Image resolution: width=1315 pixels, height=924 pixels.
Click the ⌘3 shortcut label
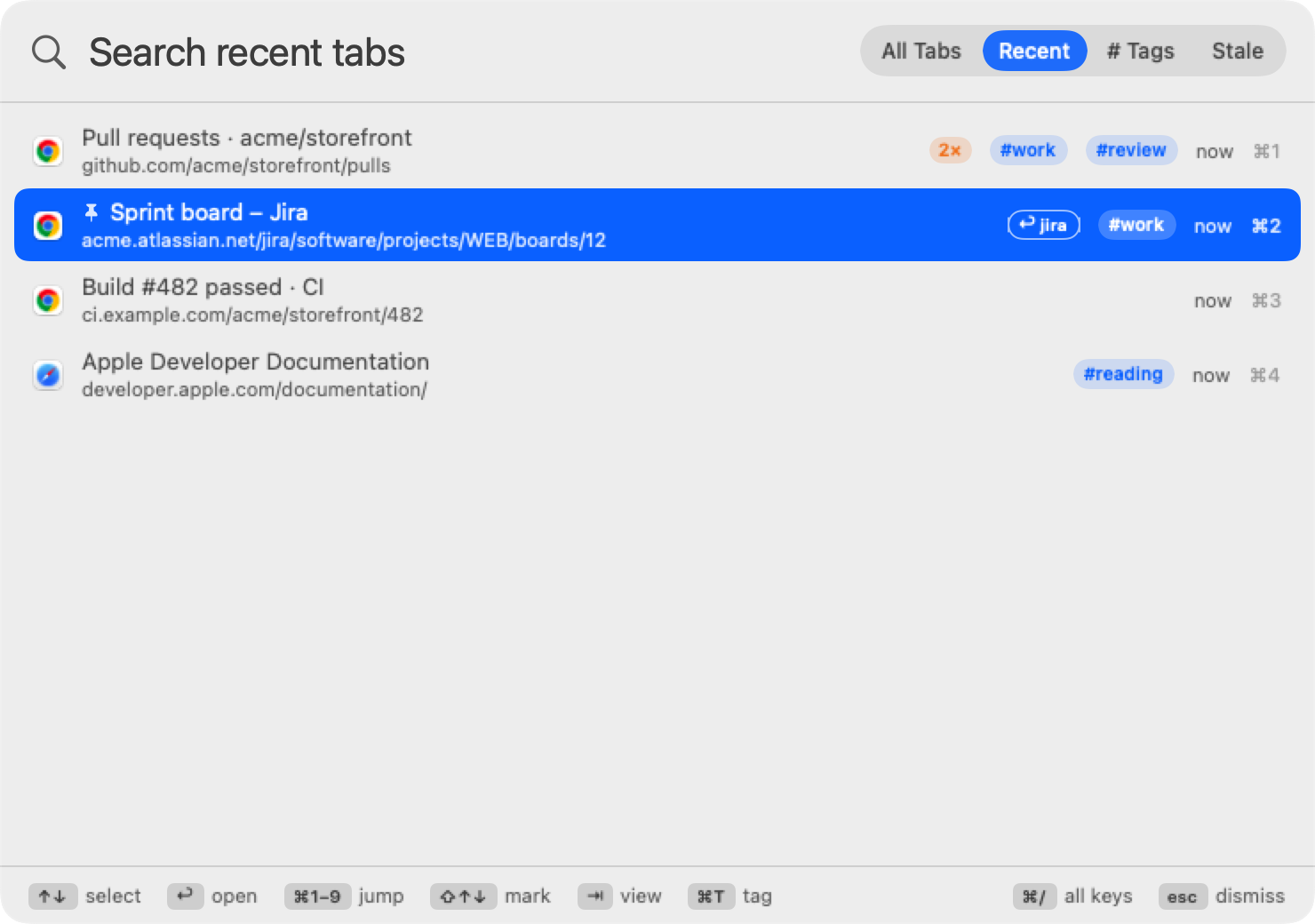[1266, 300]
